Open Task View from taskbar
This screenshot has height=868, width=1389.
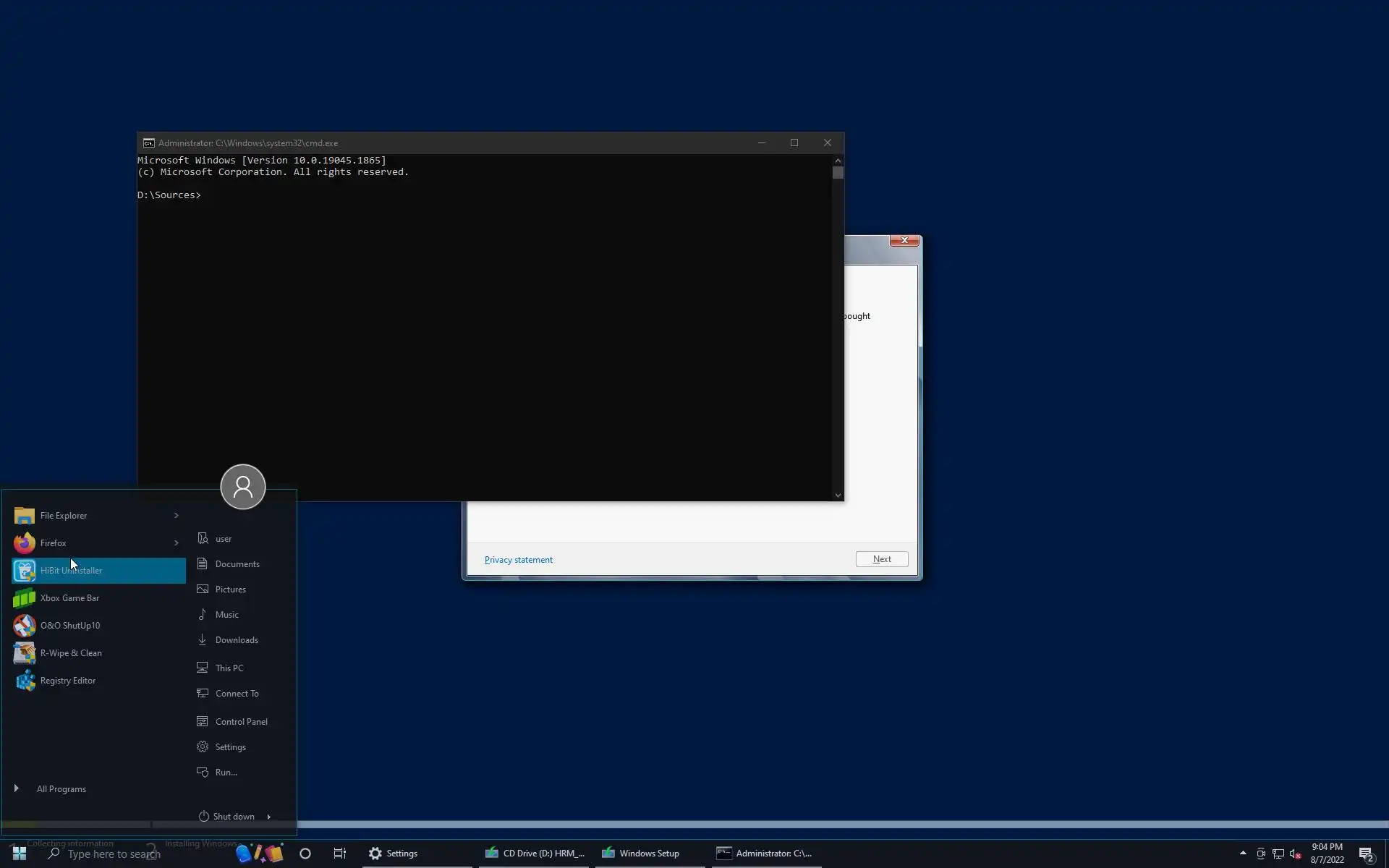tap(340, 854)
